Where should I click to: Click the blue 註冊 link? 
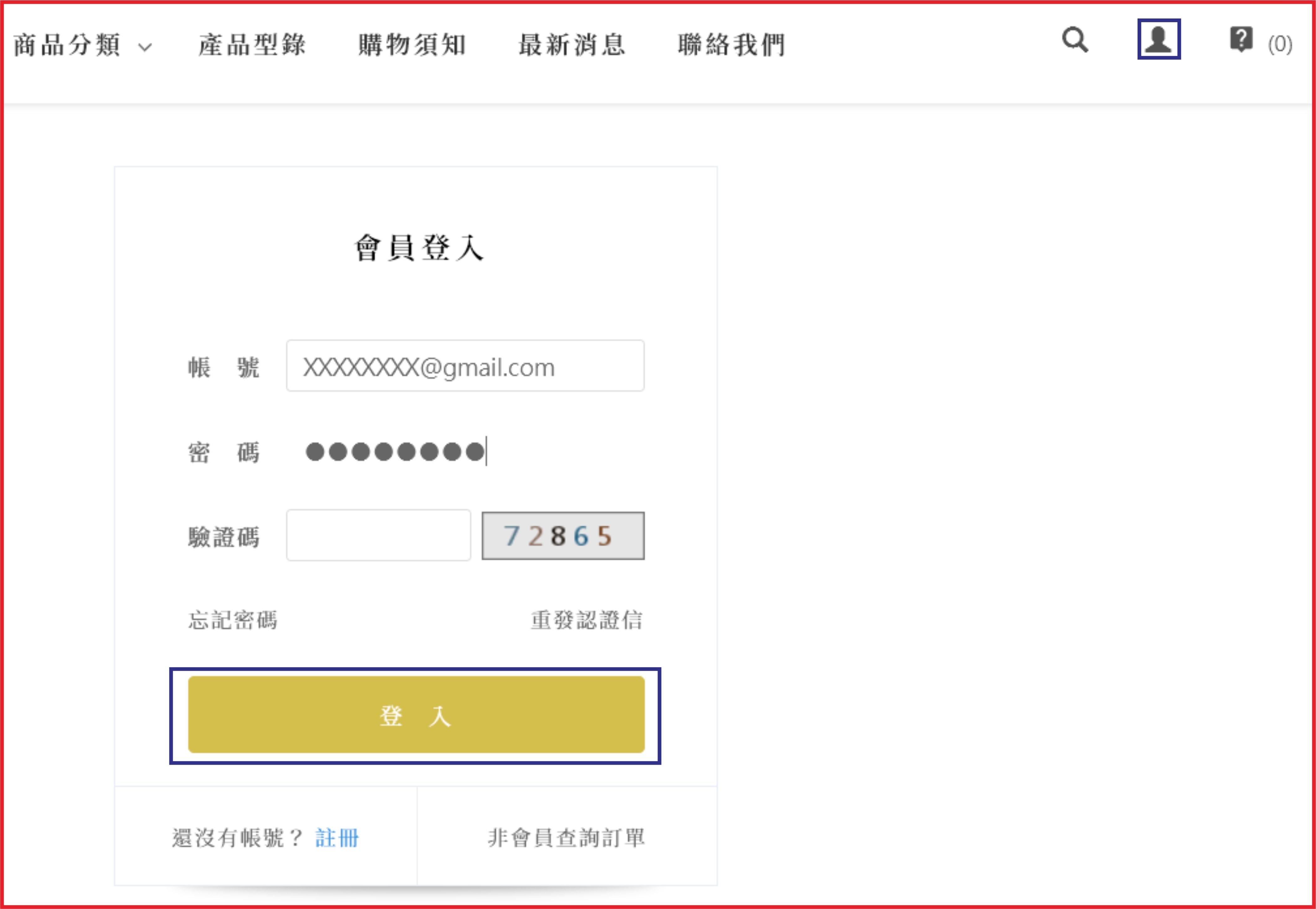(x=337, y=838)
